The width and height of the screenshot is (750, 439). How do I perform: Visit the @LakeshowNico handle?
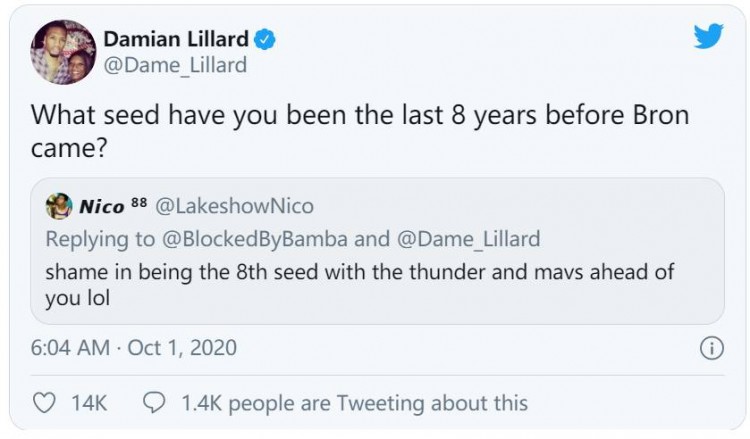tap(234, 207)
